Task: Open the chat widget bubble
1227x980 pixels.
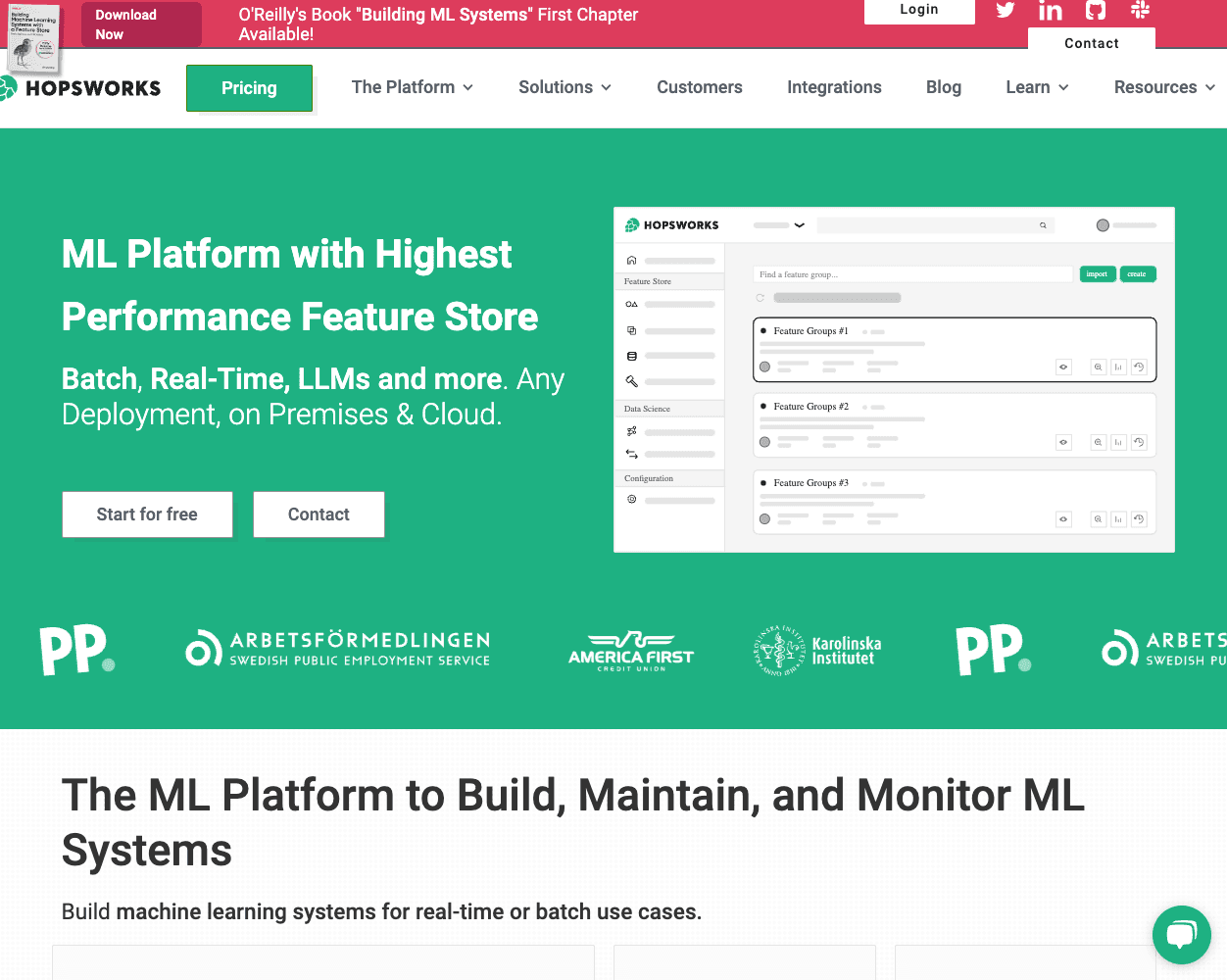Action: tap(1182, 935)
